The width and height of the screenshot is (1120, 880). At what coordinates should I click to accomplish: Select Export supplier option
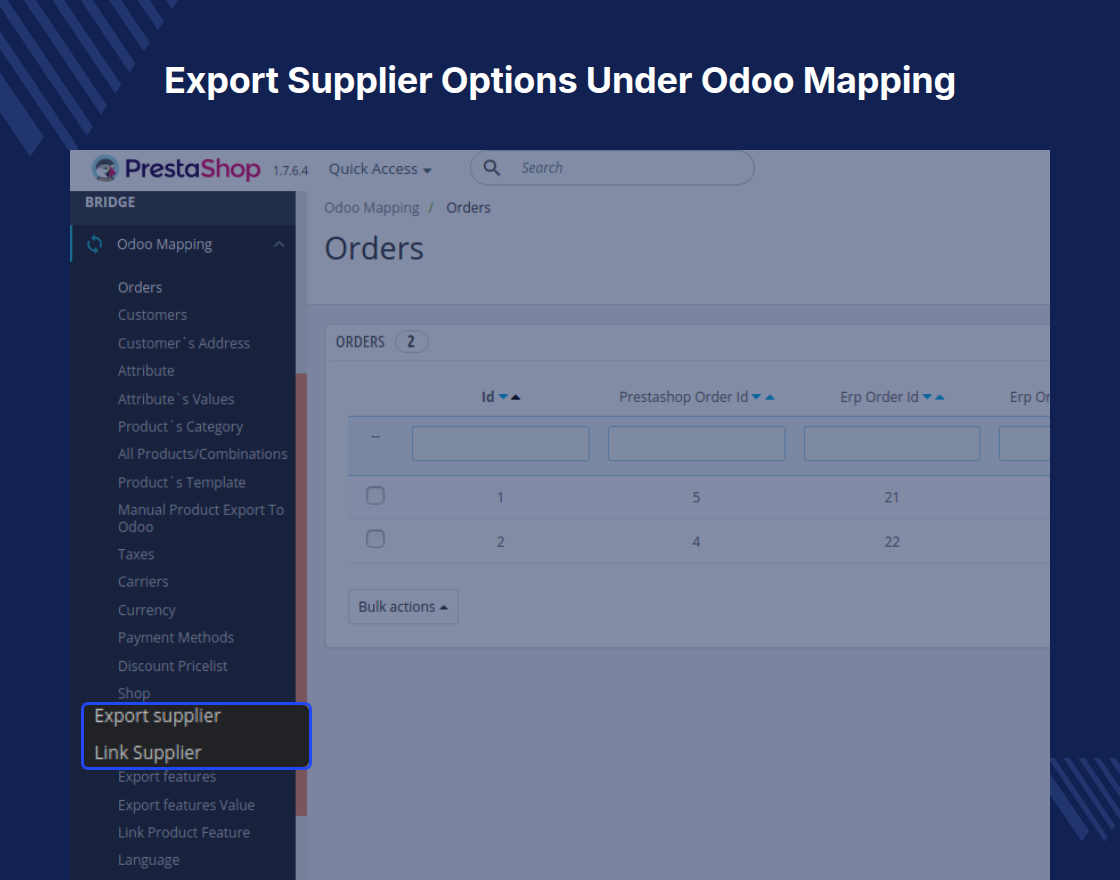(157, 716)
